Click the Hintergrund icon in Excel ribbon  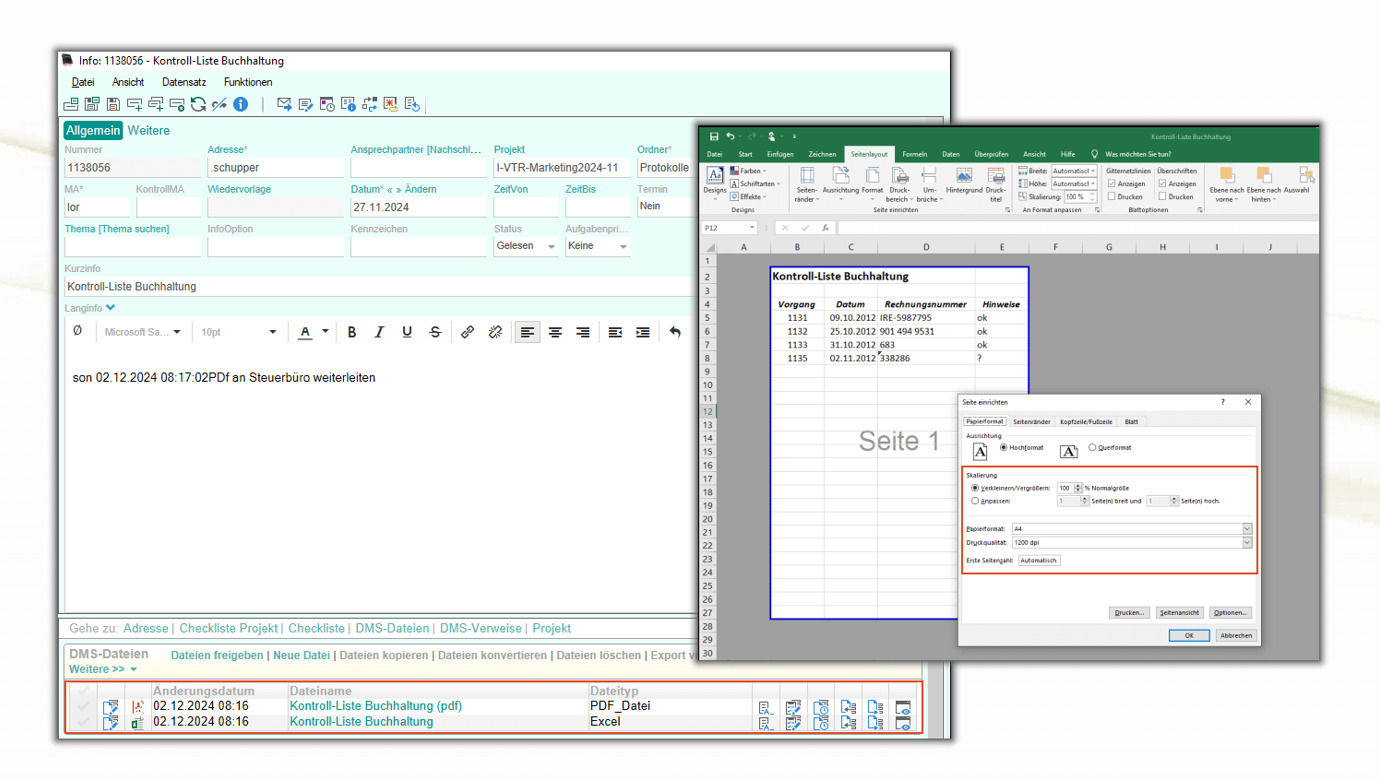(963, 183)
